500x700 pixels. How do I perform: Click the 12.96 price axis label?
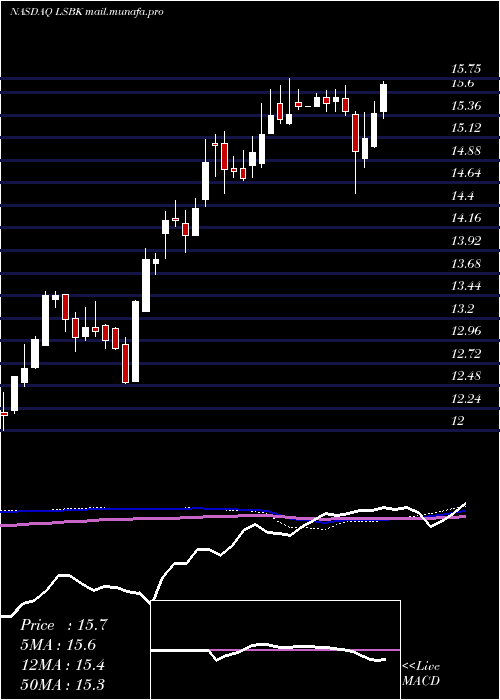pyautogui.click(x=466, y=331)
